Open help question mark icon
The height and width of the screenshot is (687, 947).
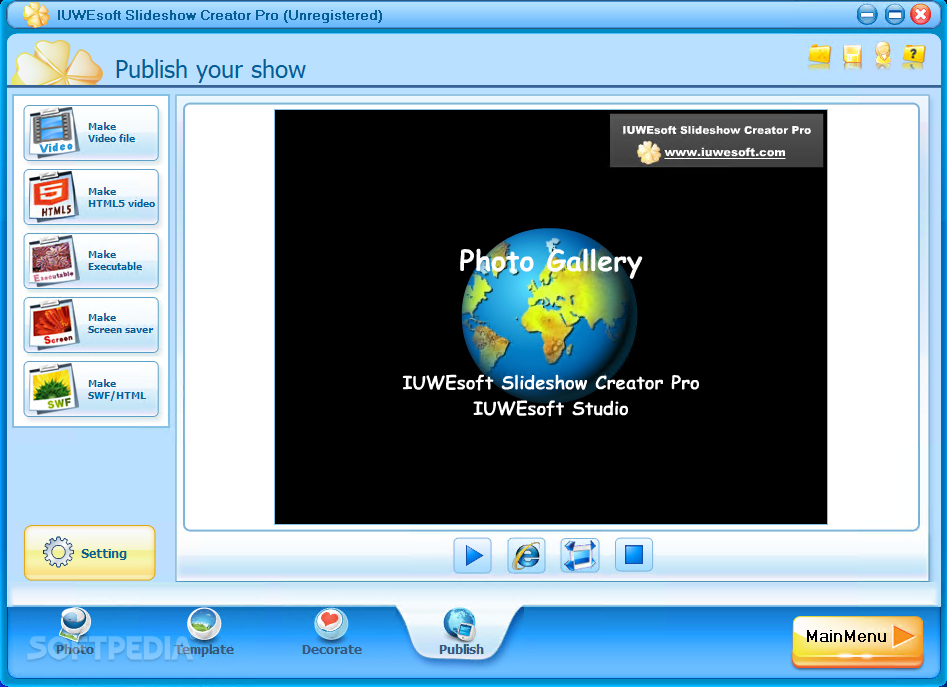913,56
